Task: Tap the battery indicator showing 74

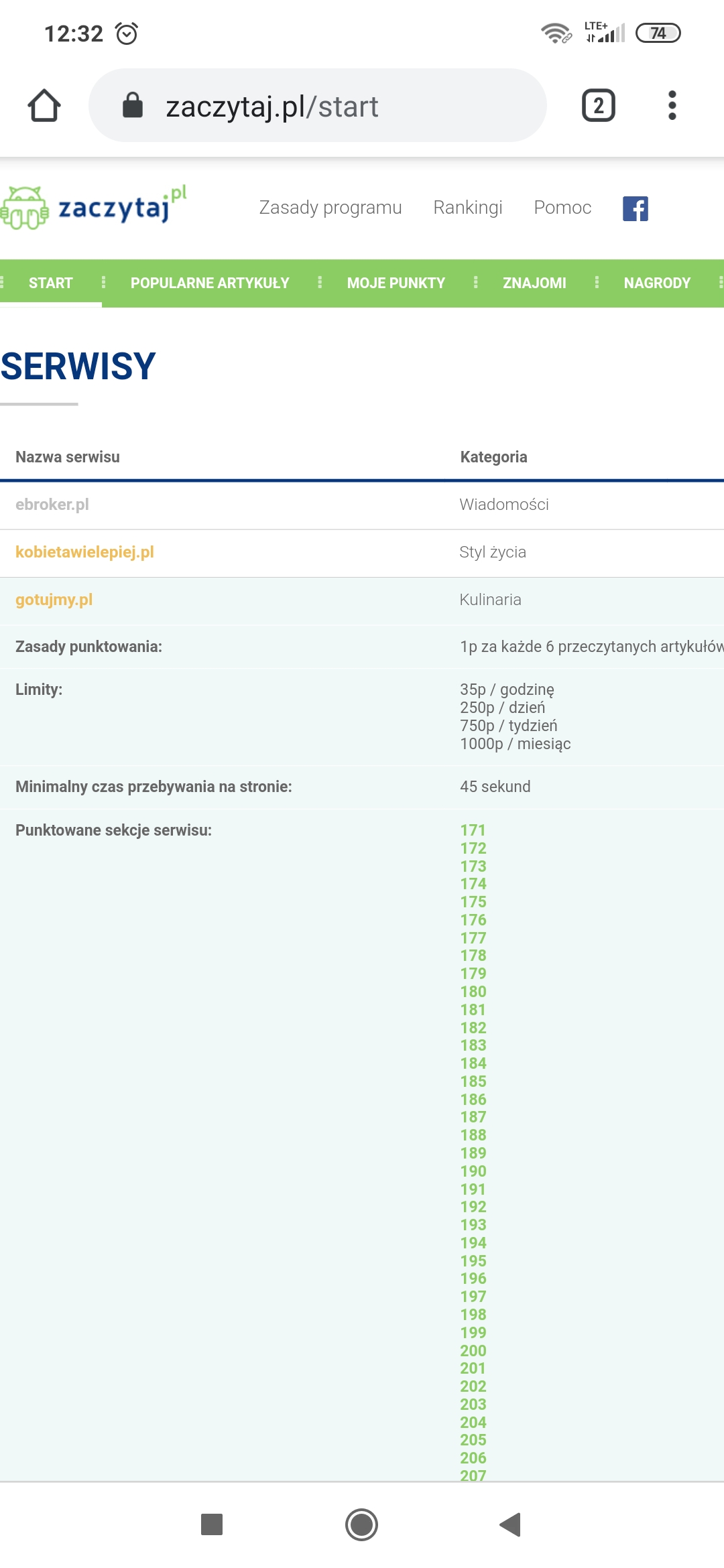Action: tap(658, 33)
